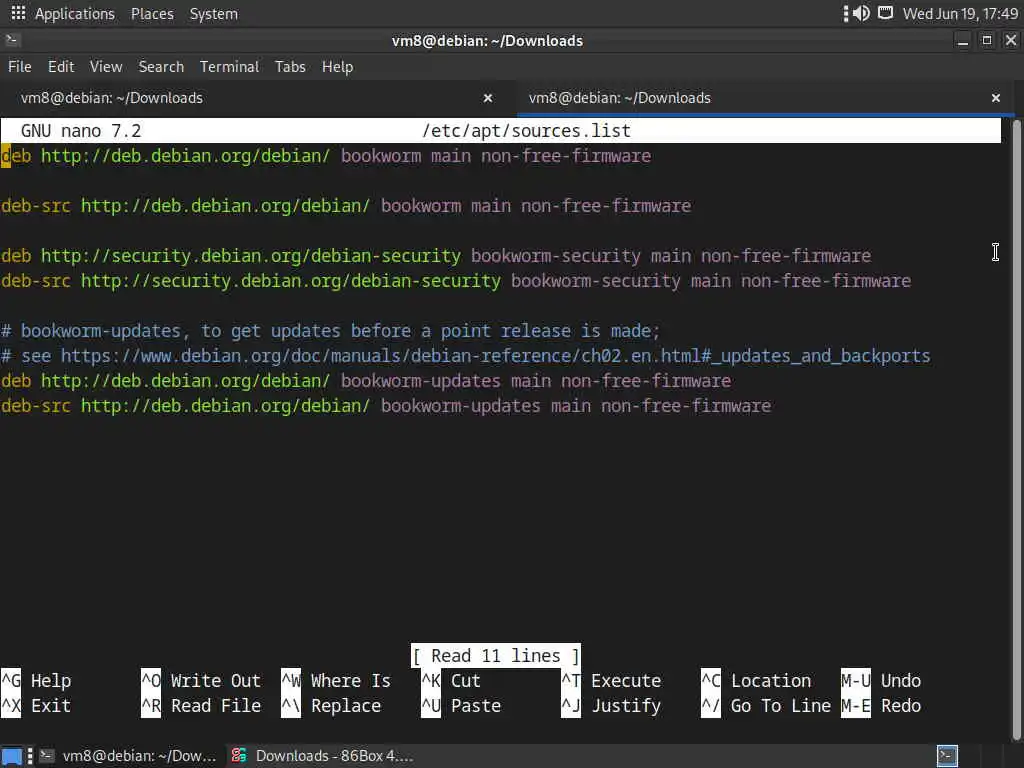This screenshot has height=768, width=1024.
Task: Click the deb-src security.debian.org line
Action: pos(456,281)
